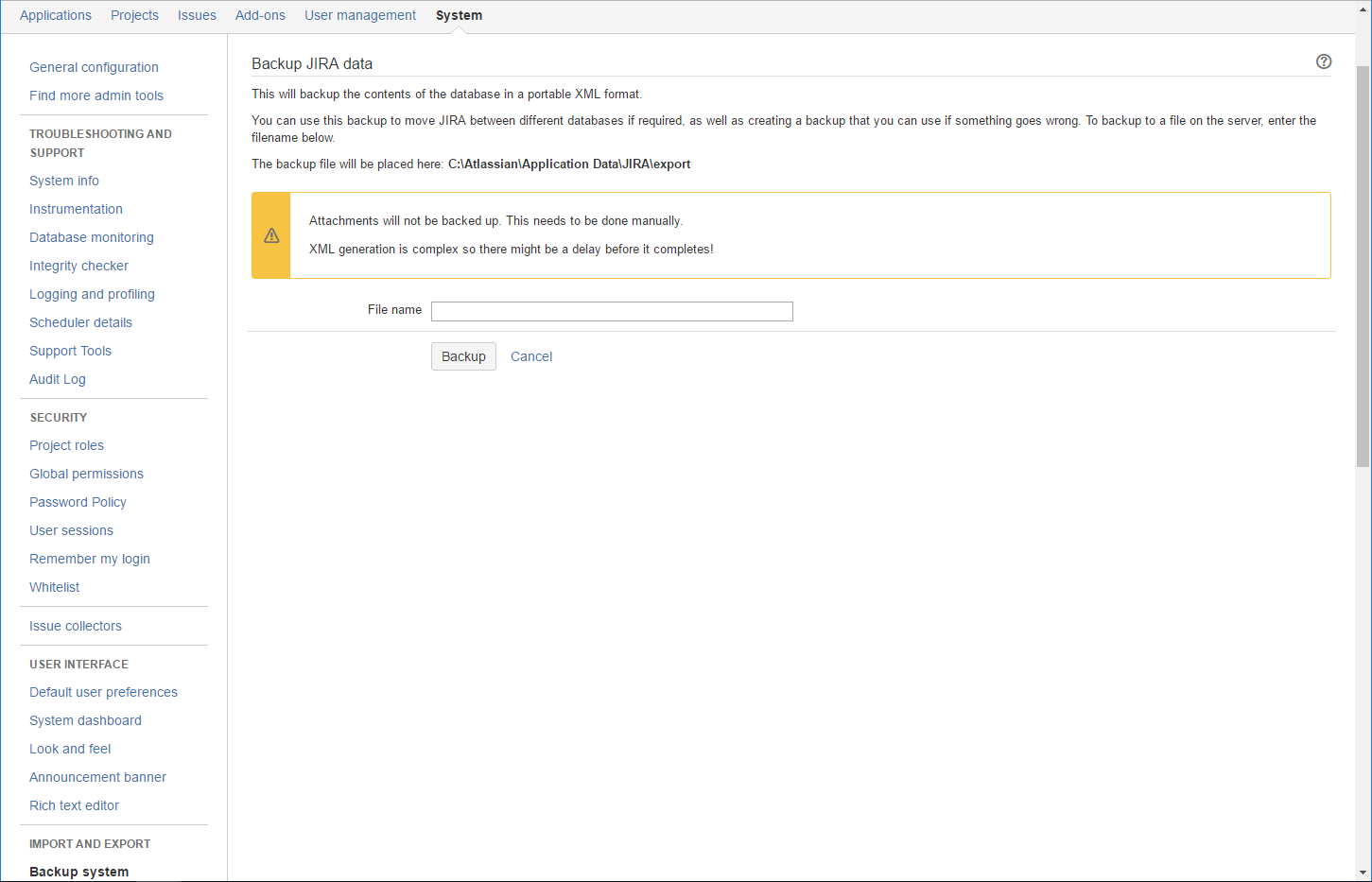Open the Audit Log
The width and height of the screenshot is (1372, 882).
pyautogui.click(x=58, y=379)
